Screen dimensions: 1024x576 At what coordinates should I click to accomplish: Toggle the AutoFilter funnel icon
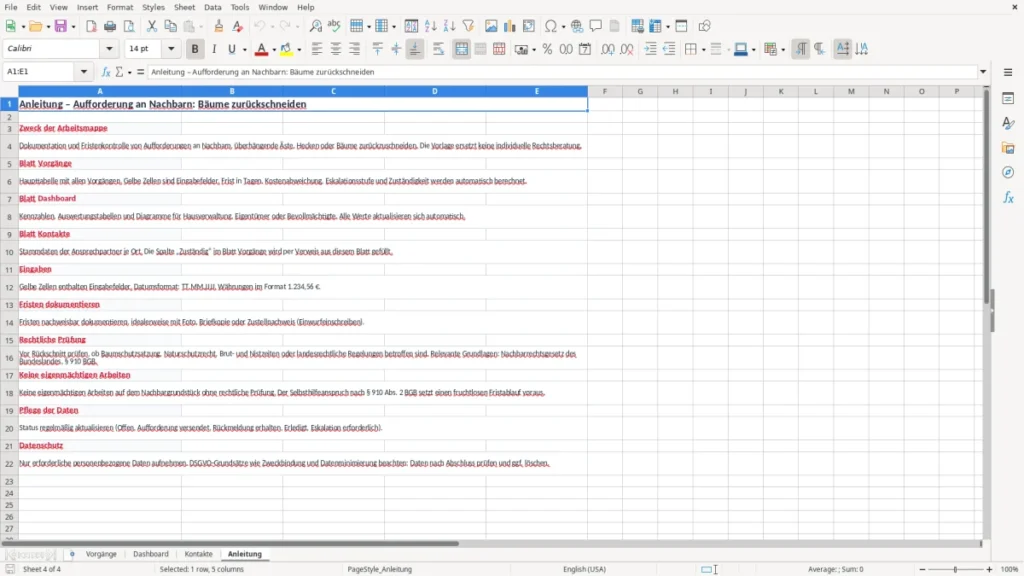(468, 26)
